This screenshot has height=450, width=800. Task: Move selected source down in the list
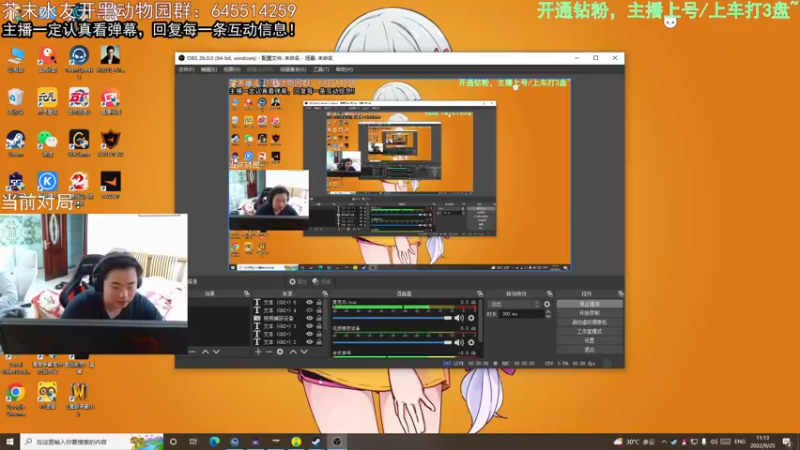(x=305, y=352)
